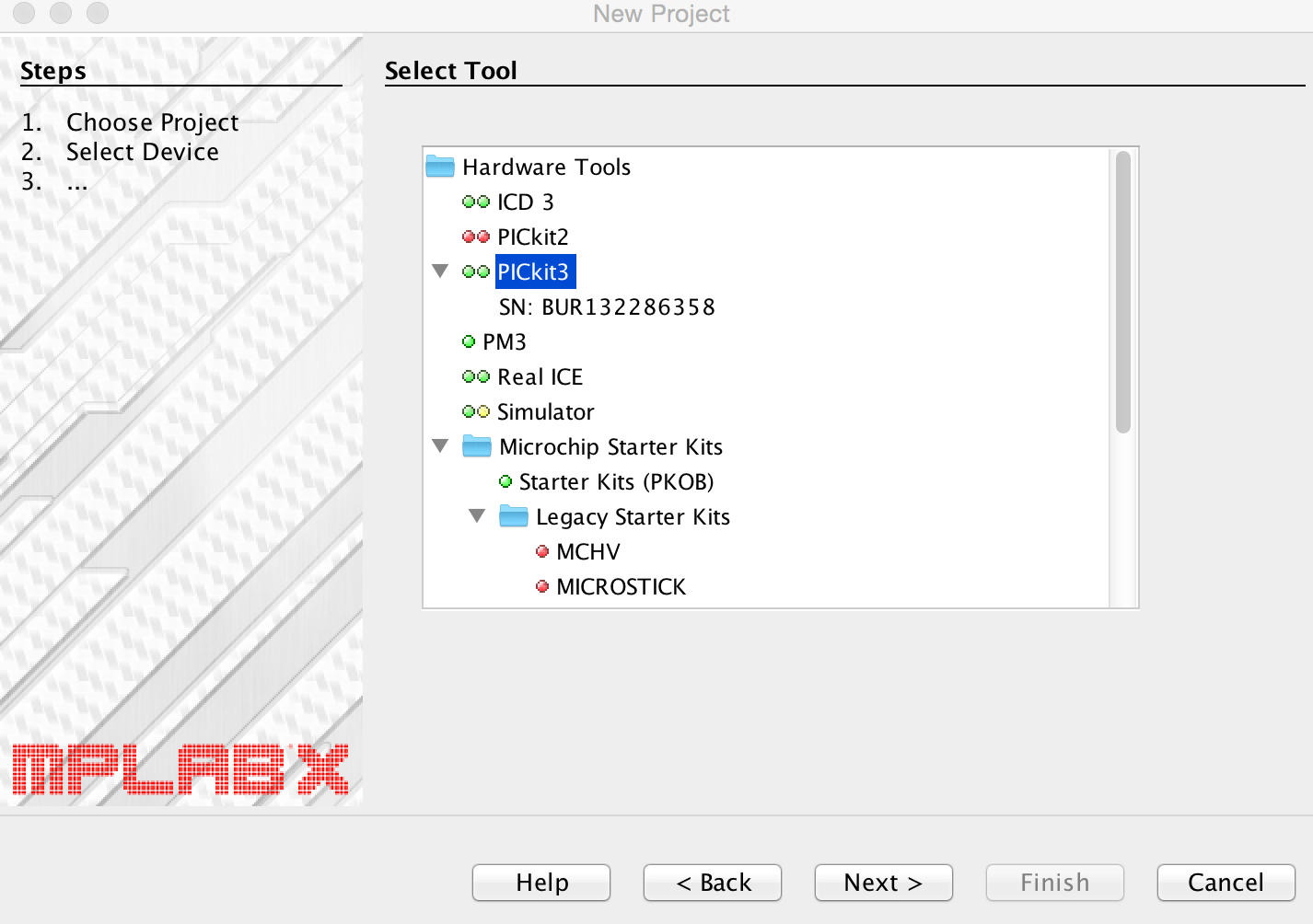
Task: Go back with the < Back button
Action: 713,883
